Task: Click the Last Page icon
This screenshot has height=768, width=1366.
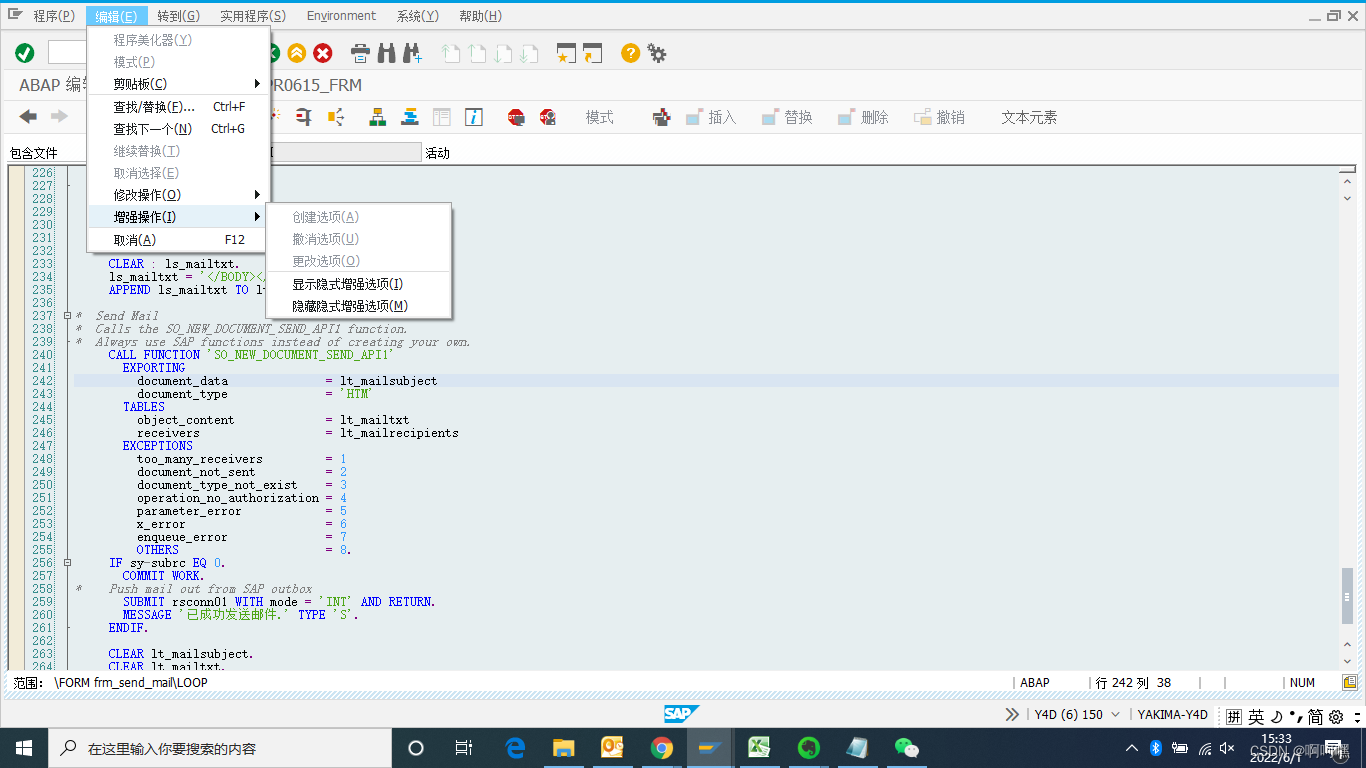Action: (529, 53)
